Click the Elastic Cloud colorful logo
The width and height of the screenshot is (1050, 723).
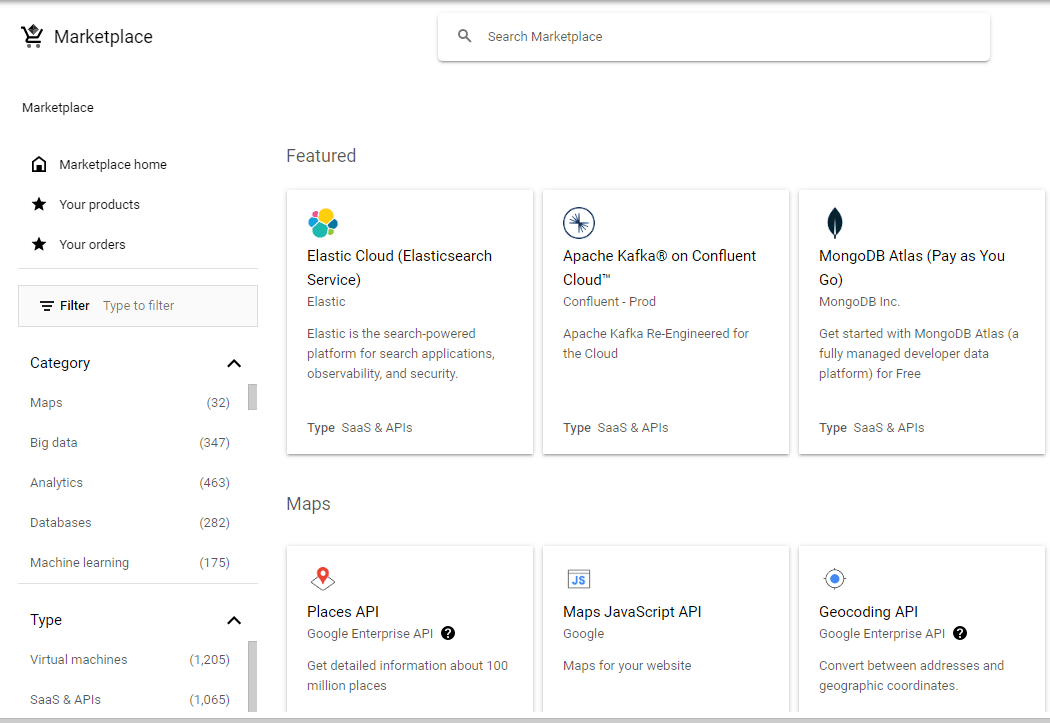(323, 223)
